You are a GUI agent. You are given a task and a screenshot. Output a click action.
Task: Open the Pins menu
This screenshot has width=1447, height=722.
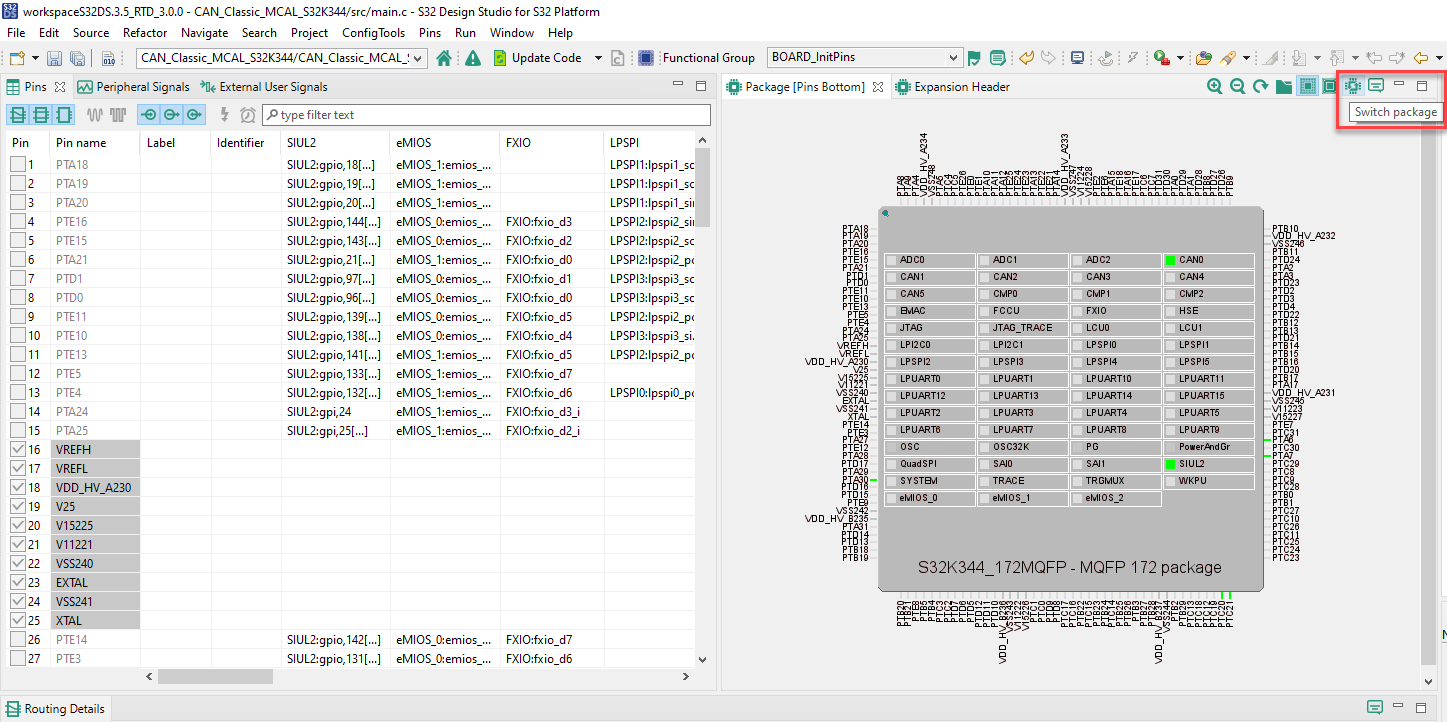(429, 32)
